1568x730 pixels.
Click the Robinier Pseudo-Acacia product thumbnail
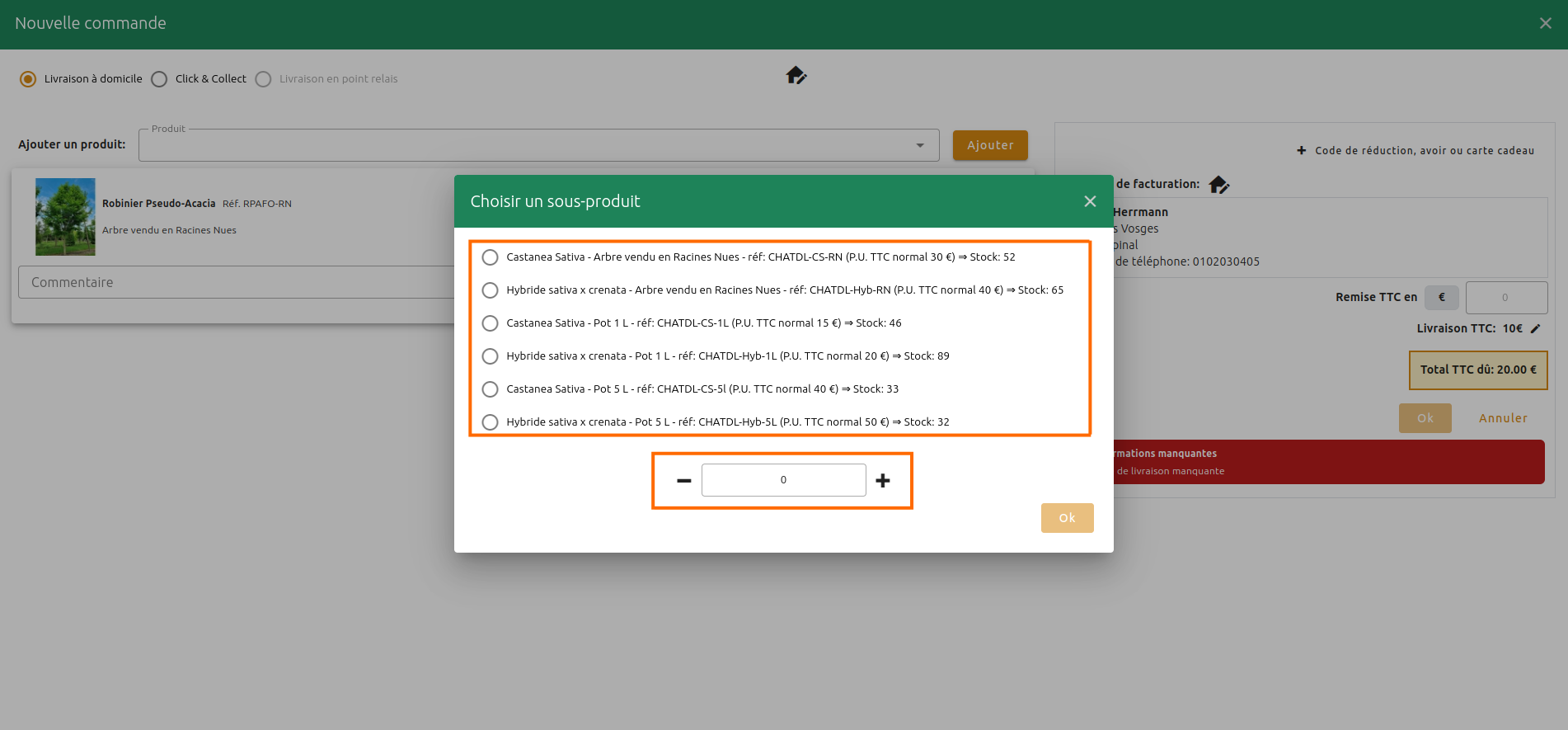point(65,217)
